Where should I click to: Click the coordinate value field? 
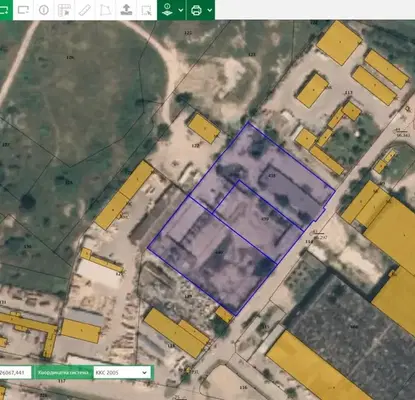coord(15,372)
